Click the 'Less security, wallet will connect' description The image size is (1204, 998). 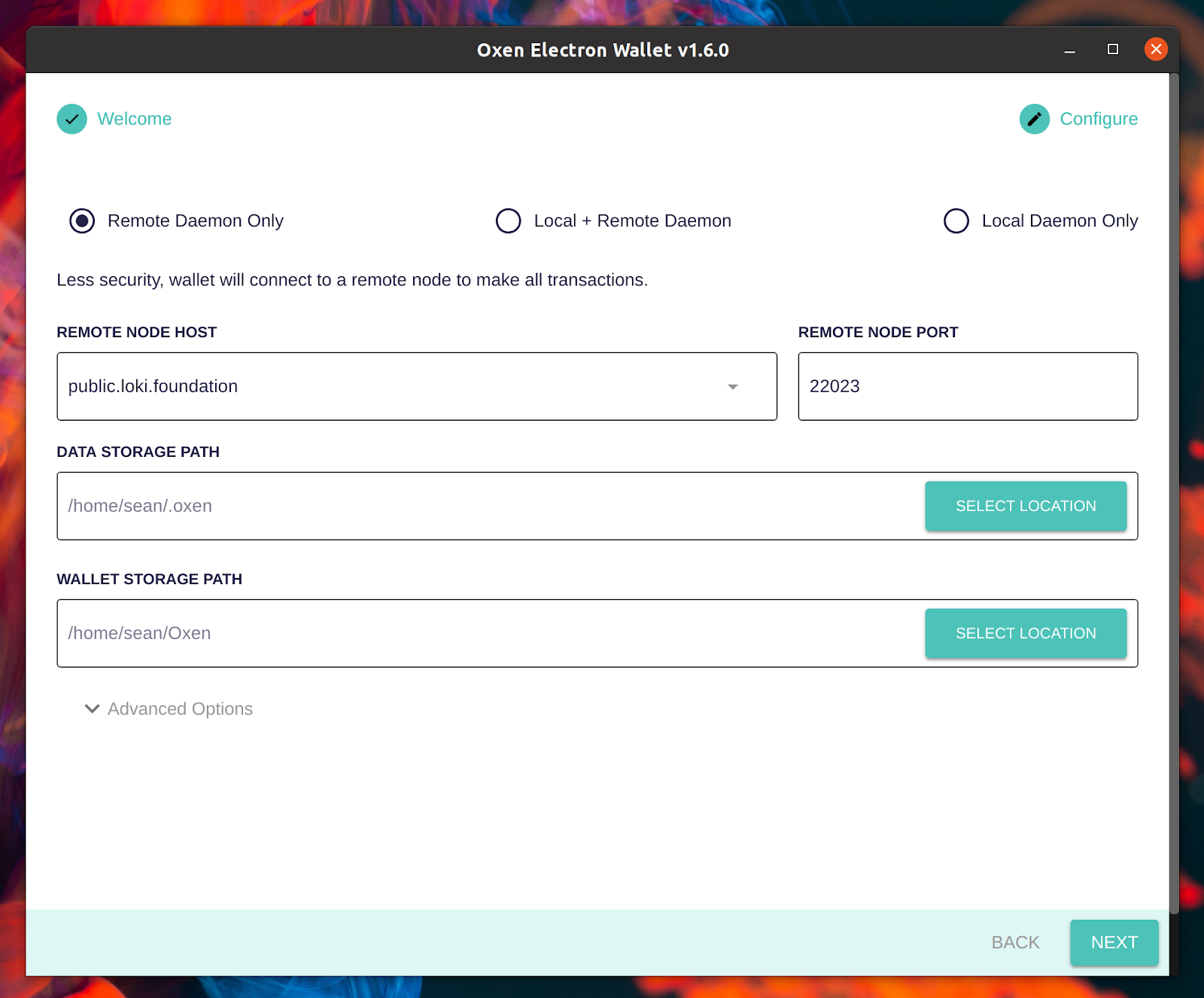pyautogui.click(x=352, y=280)
